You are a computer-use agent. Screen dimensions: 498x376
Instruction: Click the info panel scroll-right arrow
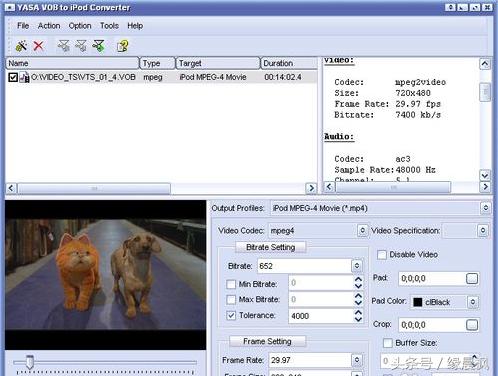[485, 187]
